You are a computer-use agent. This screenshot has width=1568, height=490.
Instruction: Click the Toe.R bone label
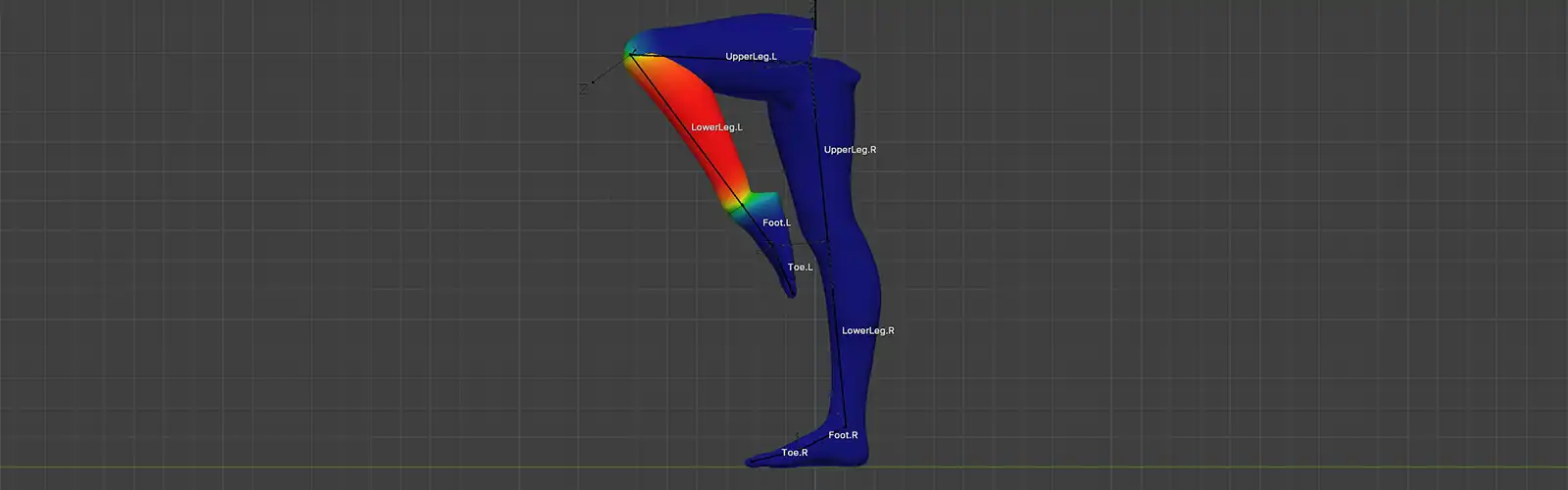coord(794,453)
